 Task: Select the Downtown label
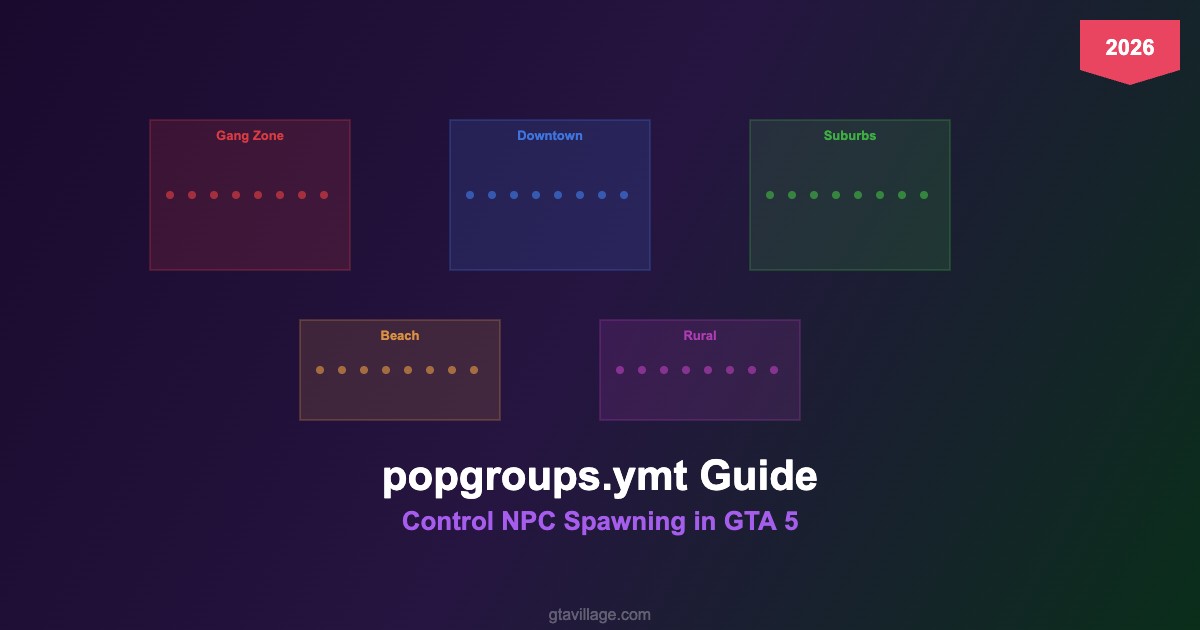[550, 136]
